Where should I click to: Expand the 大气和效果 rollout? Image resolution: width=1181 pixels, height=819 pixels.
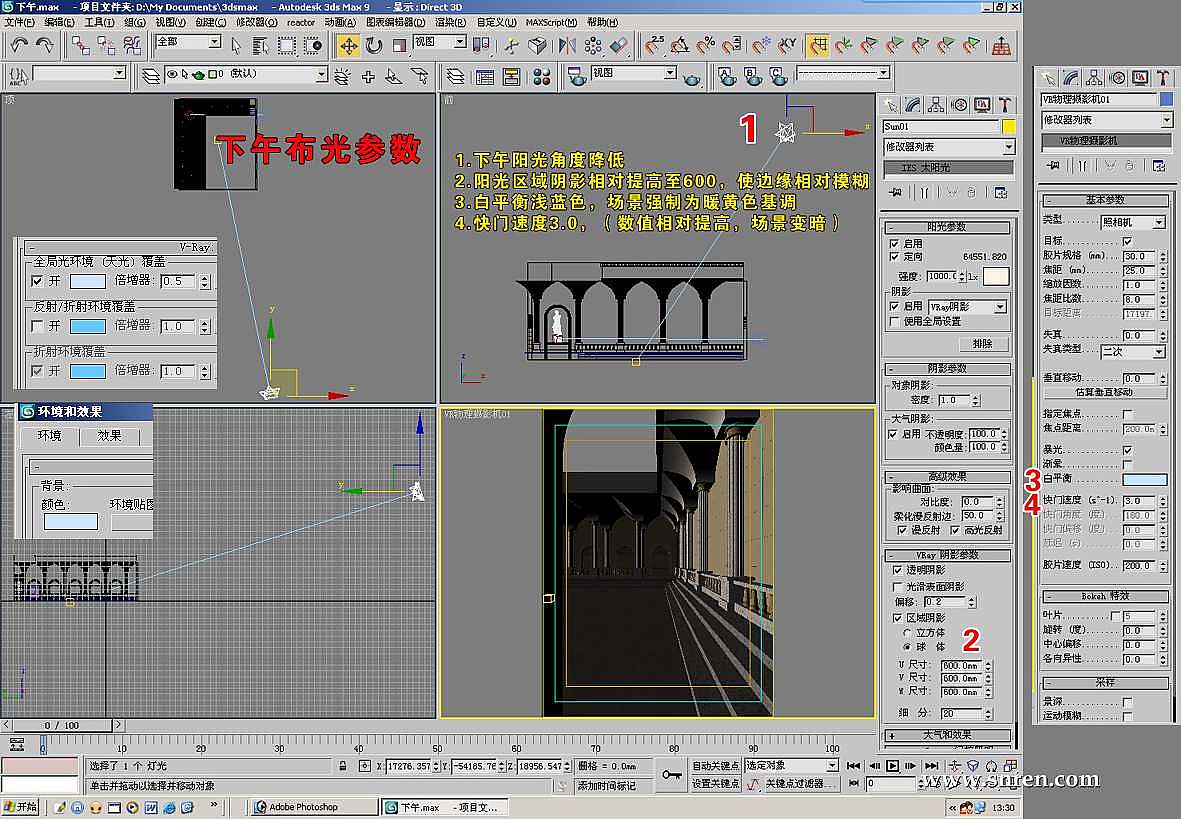(x=946, y=735)
